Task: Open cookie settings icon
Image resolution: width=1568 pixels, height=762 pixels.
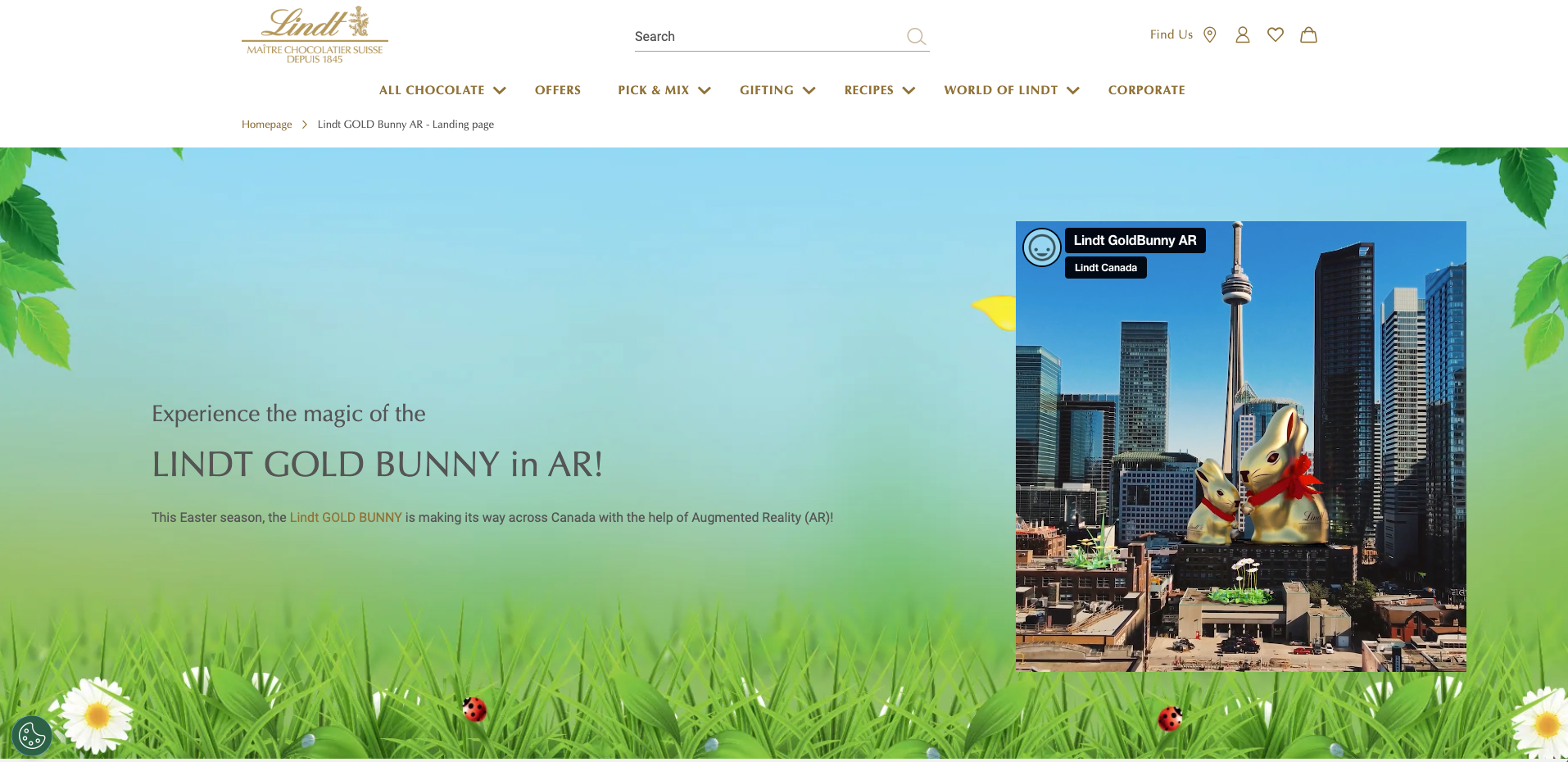Action: 32,736
